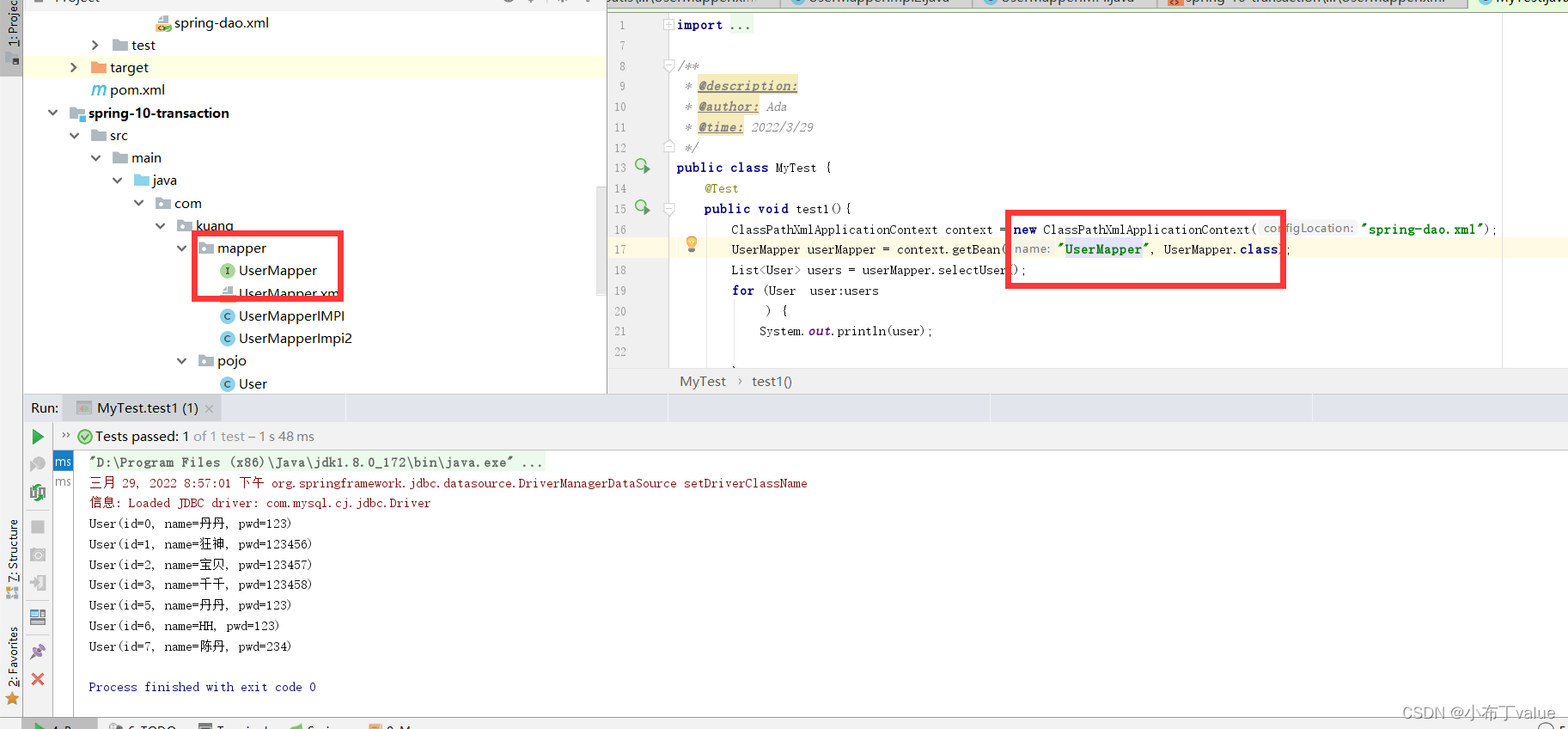Select the UserMapper interface in the tree
1568x729 pixels.
tap(278, 270)
